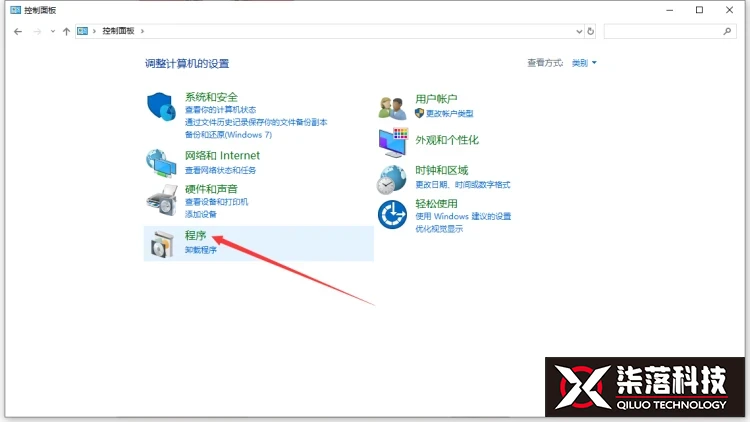Open 使用 Windows 建议的设置 link
Viewport: 750px width, 422px height.
(x=463, y=216)
